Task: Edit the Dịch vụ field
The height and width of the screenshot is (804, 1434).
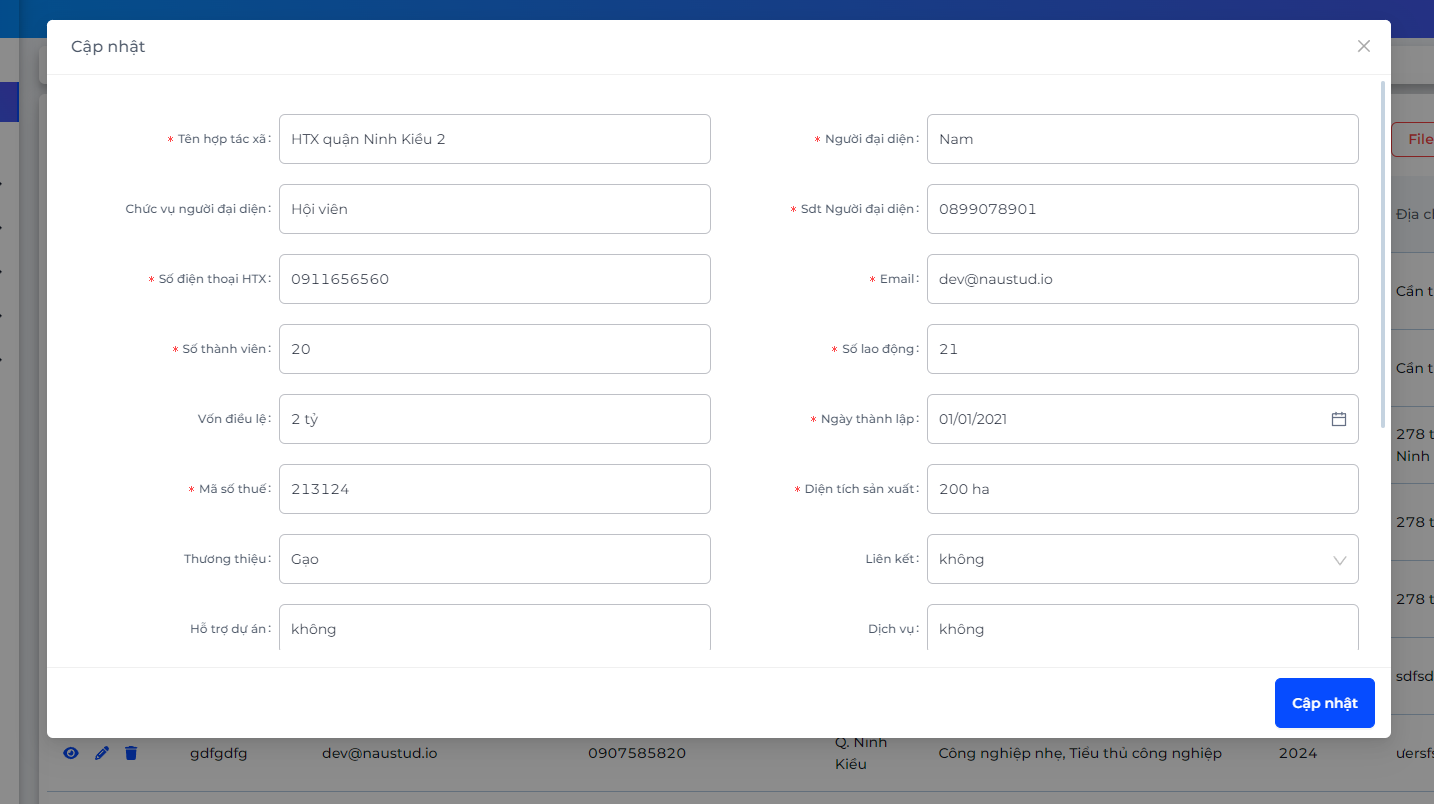Action: (x=1142, y=627)
